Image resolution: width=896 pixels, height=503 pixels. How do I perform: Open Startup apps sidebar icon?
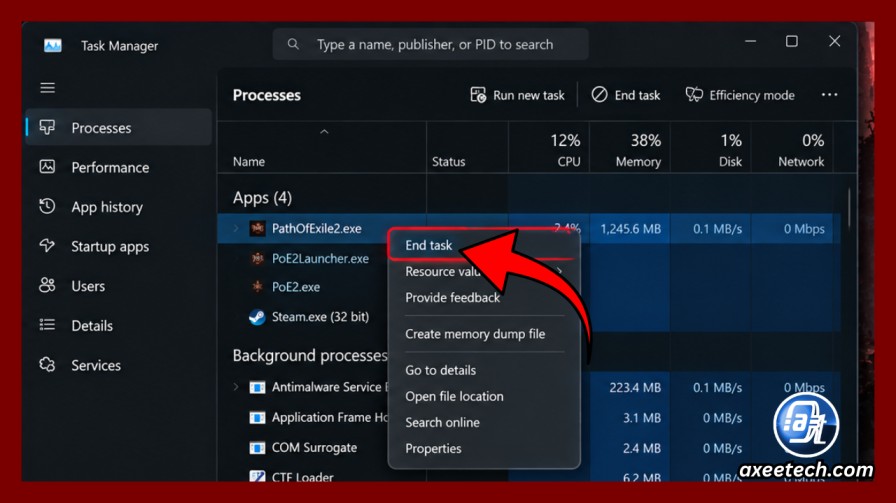point(47,246)
